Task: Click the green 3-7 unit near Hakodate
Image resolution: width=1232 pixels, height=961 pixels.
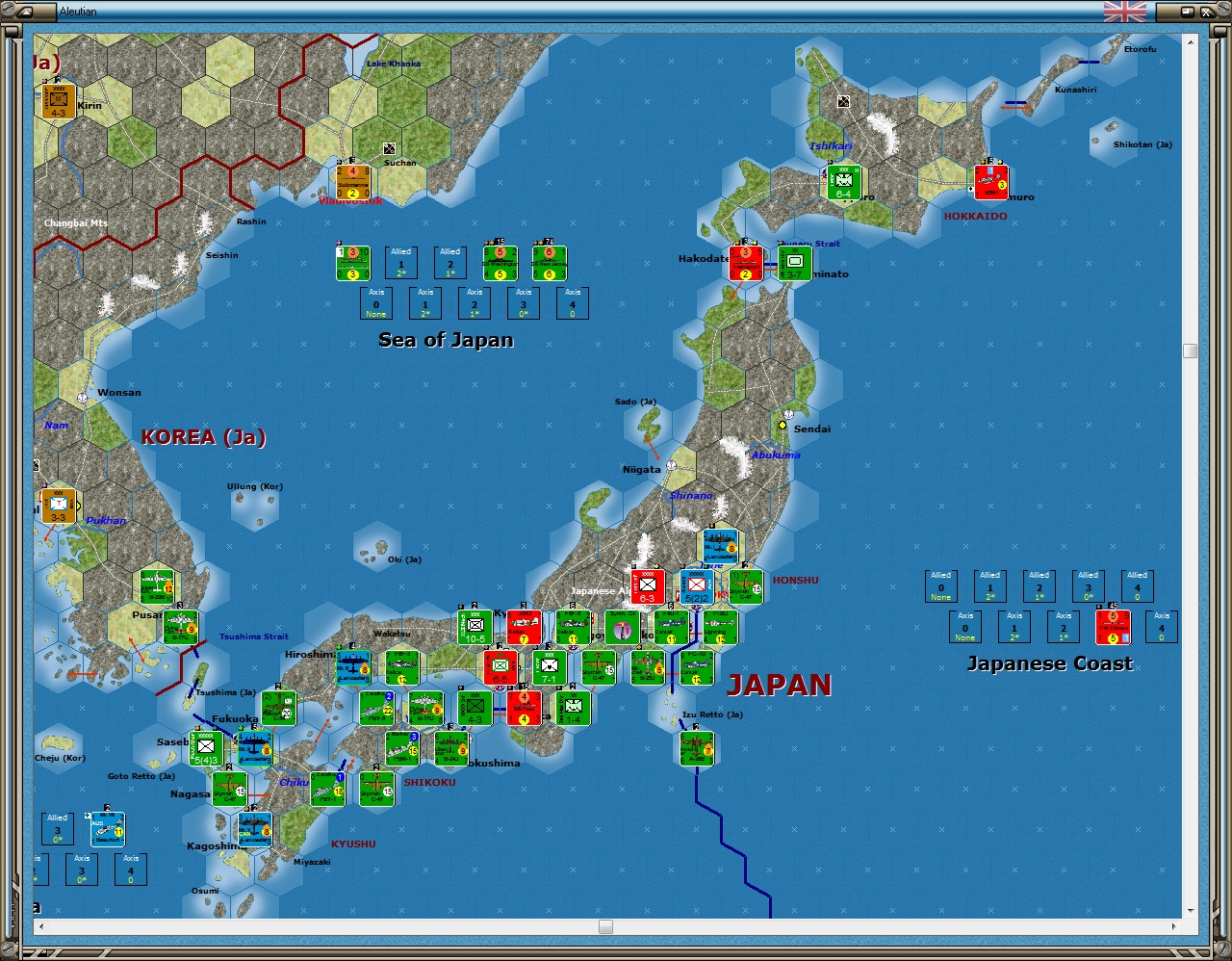Action: (794, 263)
